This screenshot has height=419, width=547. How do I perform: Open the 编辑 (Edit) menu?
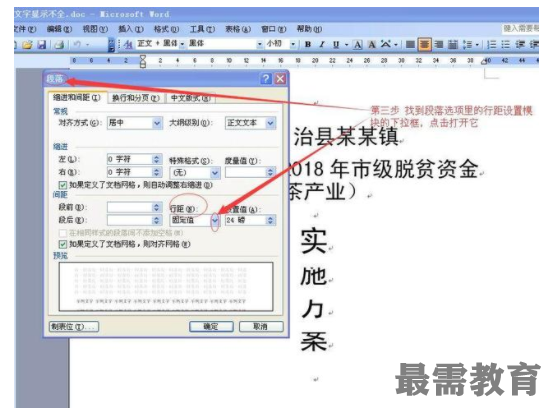[x=59, y=29]
